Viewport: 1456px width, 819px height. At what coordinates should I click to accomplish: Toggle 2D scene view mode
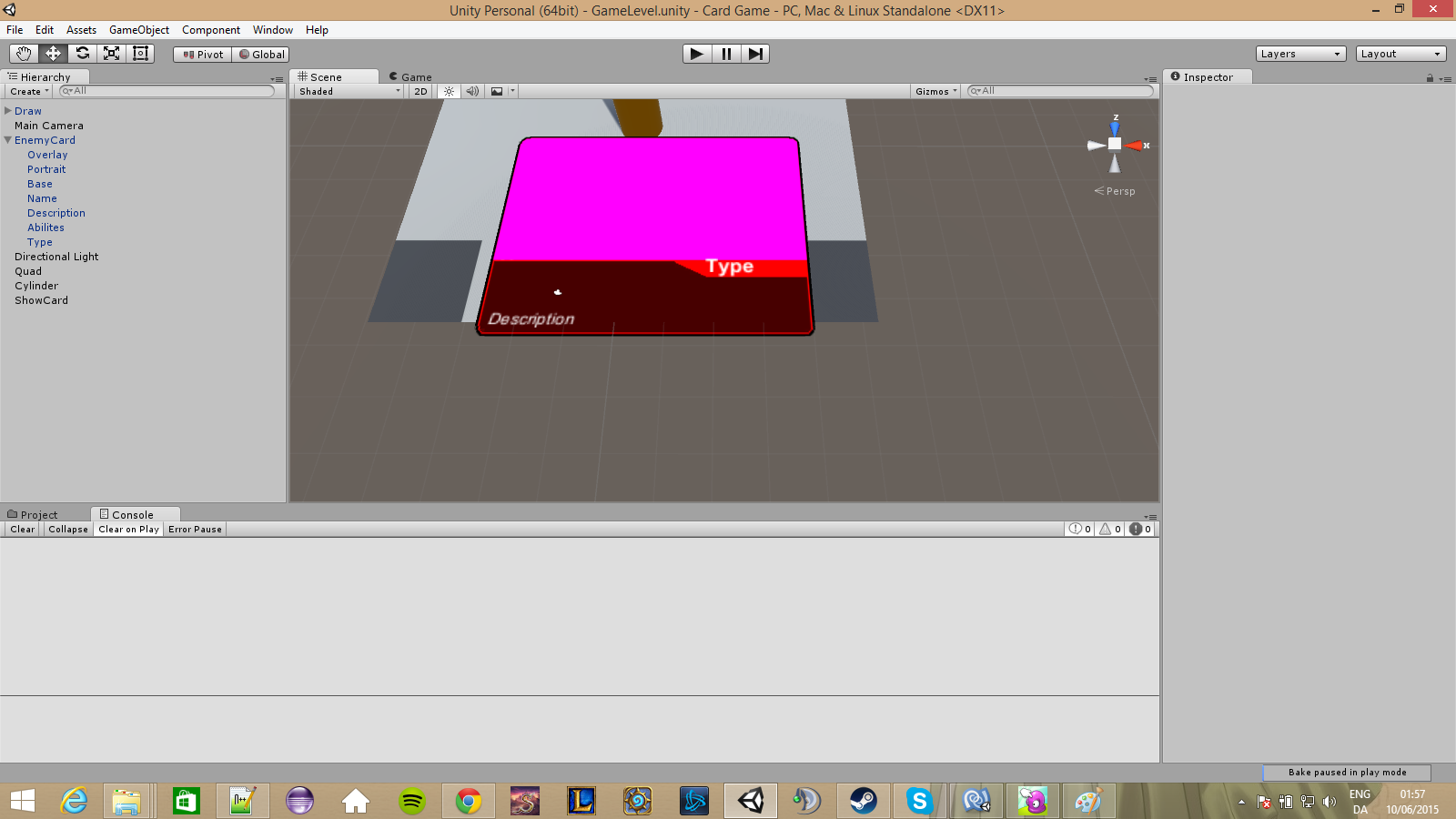pyautogui.click(x=420, y=91)
